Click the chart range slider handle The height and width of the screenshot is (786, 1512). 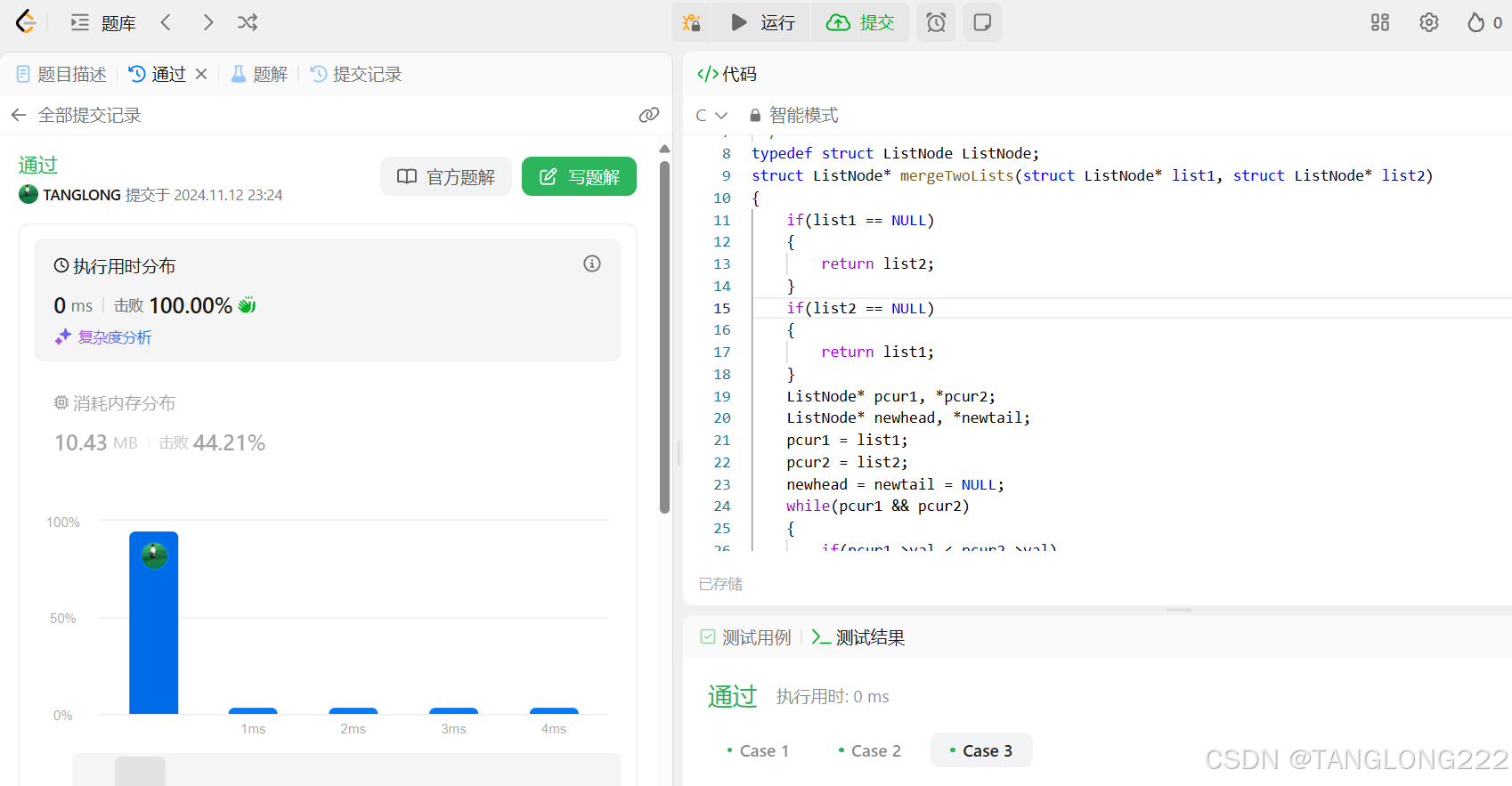point(140,771)
